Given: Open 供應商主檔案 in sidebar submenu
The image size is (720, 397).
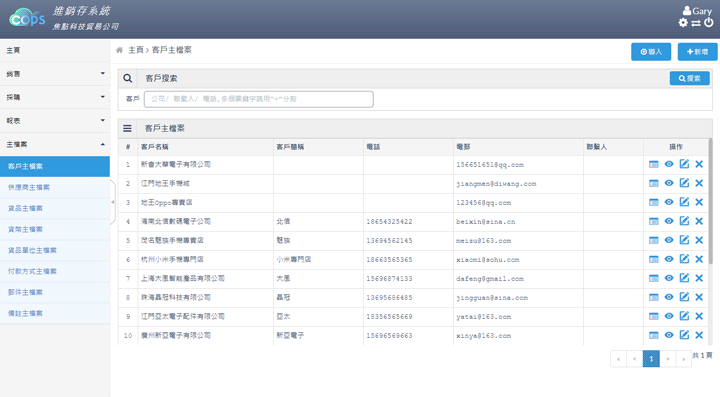Looking at the screenshot, I should click(55, 187).
